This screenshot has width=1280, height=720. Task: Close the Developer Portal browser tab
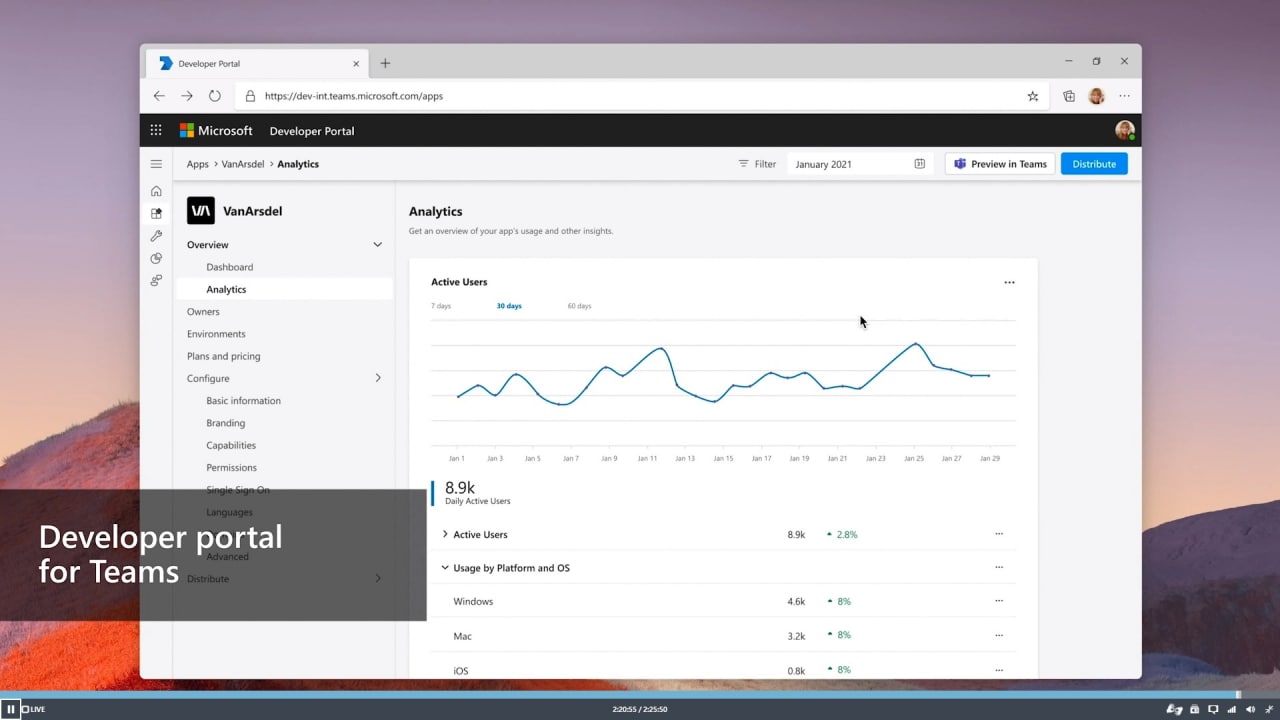(x=356, y=63)
